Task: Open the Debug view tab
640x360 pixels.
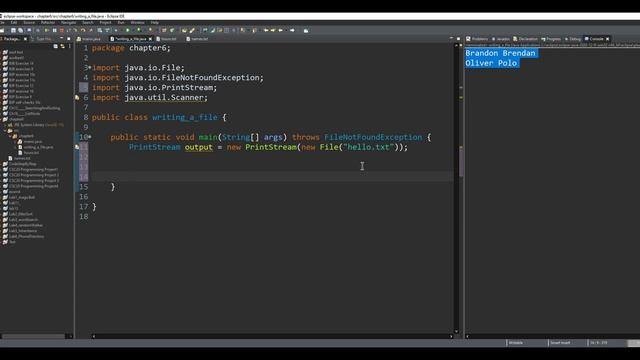Action: (x=573, y=39)
